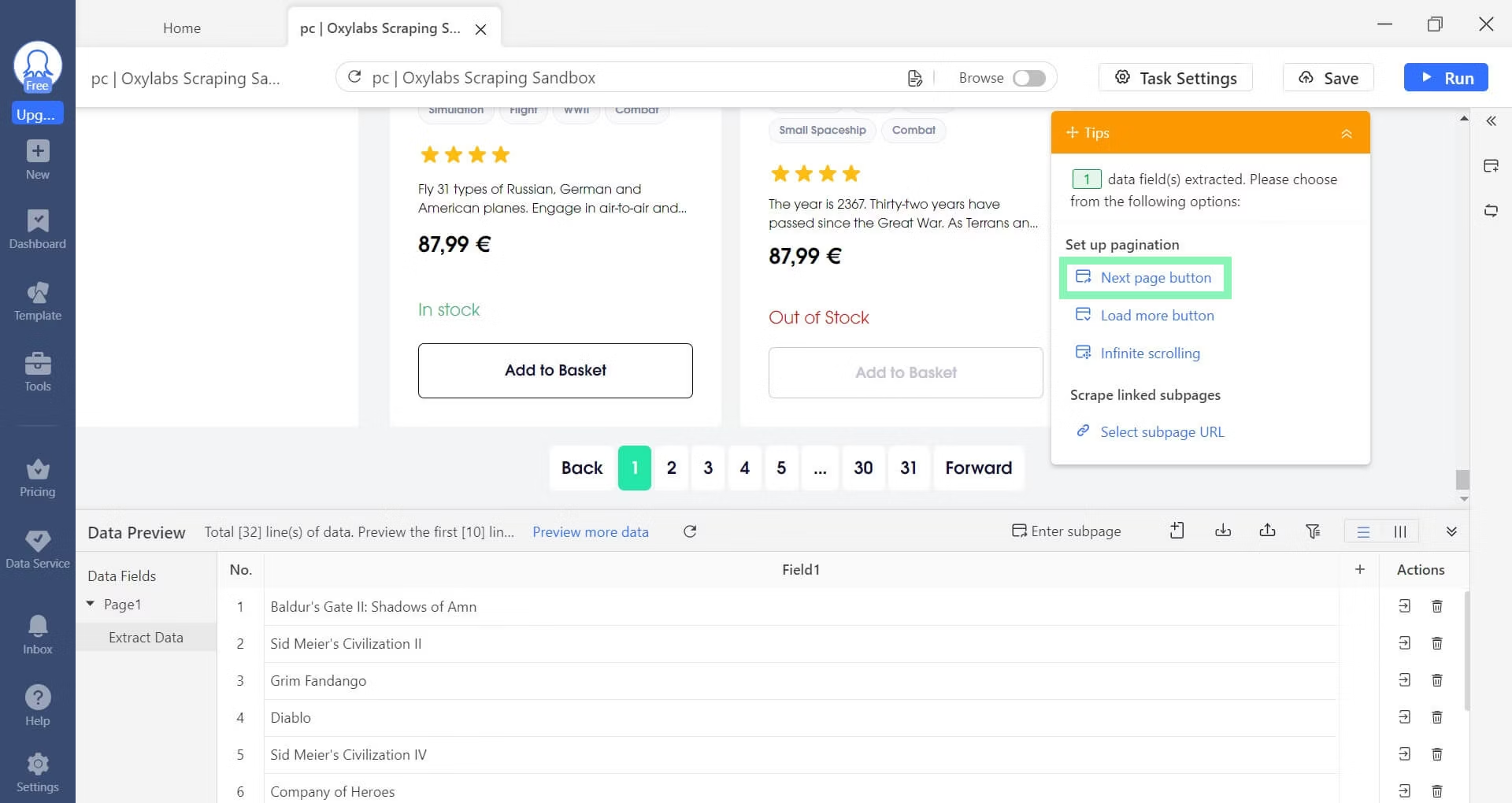1512x803 pixels.
Task: Reload the page using address bar refresh icon
Action: pyautogui.click(x=354, y=77)
